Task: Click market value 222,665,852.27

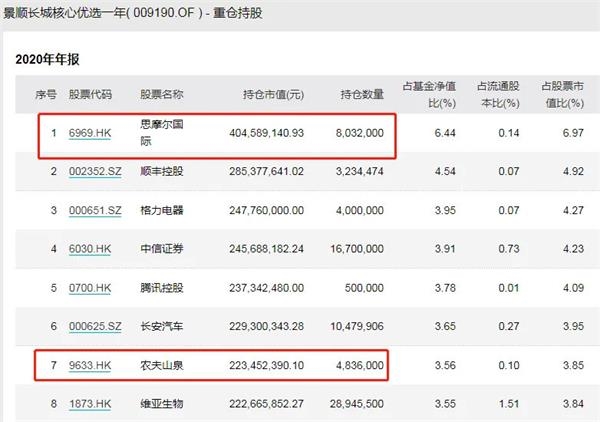Action: [x=267, y=404]
